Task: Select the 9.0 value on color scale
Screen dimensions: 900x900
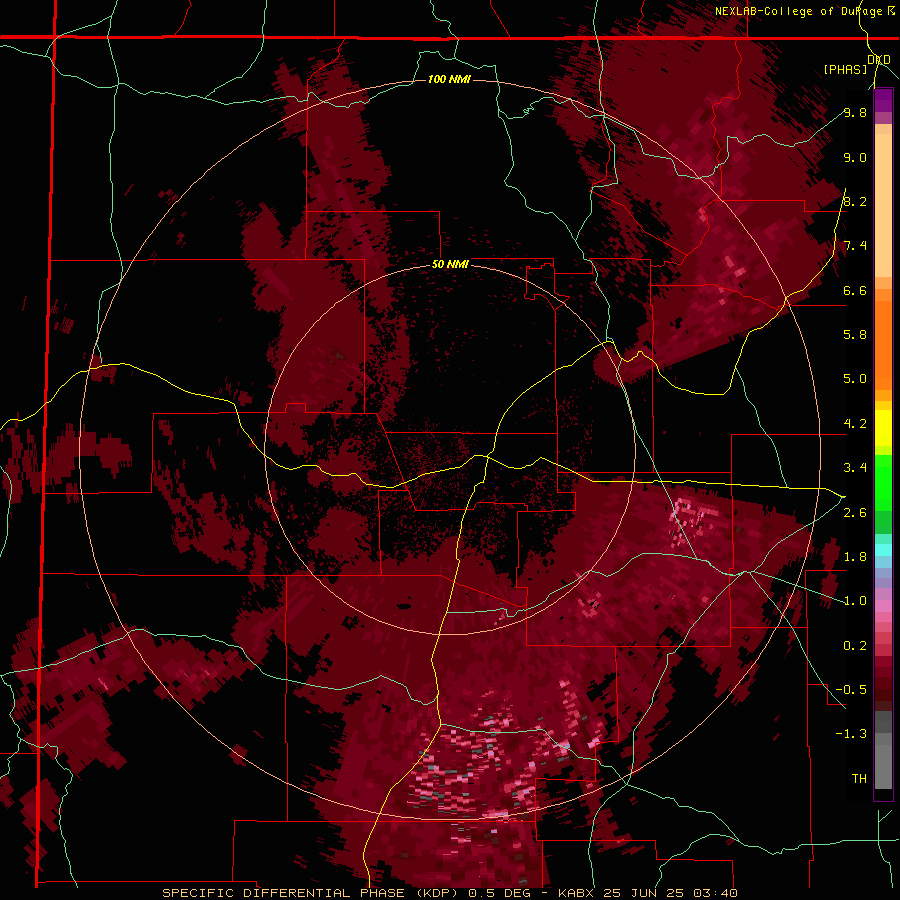Action: point(855,157)
